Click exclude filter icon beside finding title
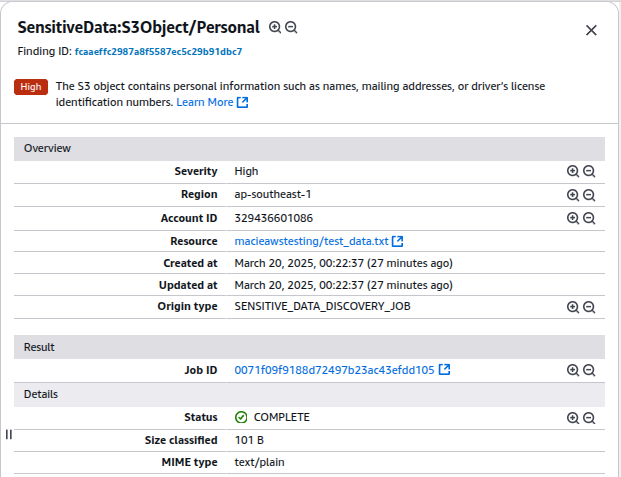 coord(291,27)
